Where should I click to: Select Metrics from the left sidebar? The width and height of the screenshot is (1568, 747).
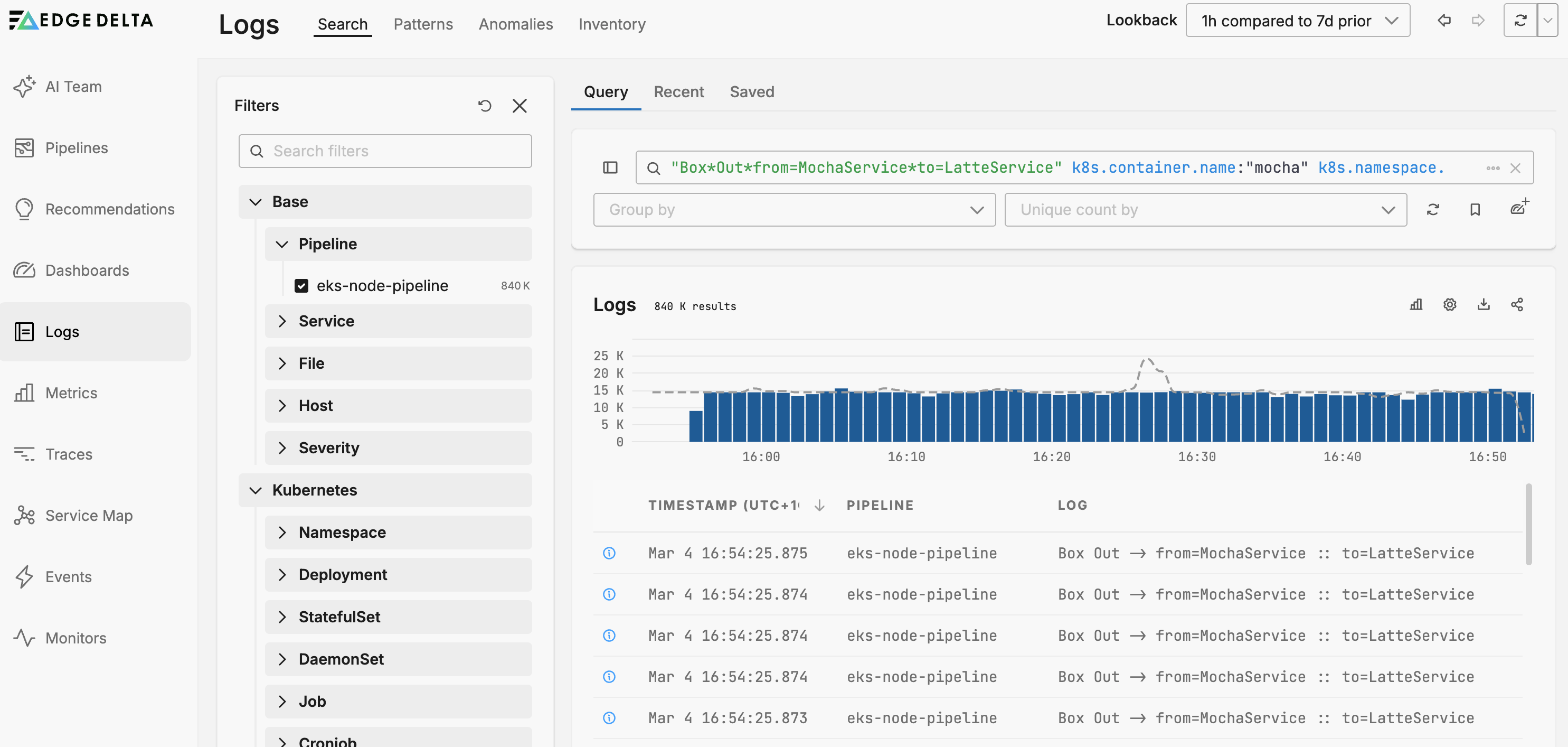point(71,393)
